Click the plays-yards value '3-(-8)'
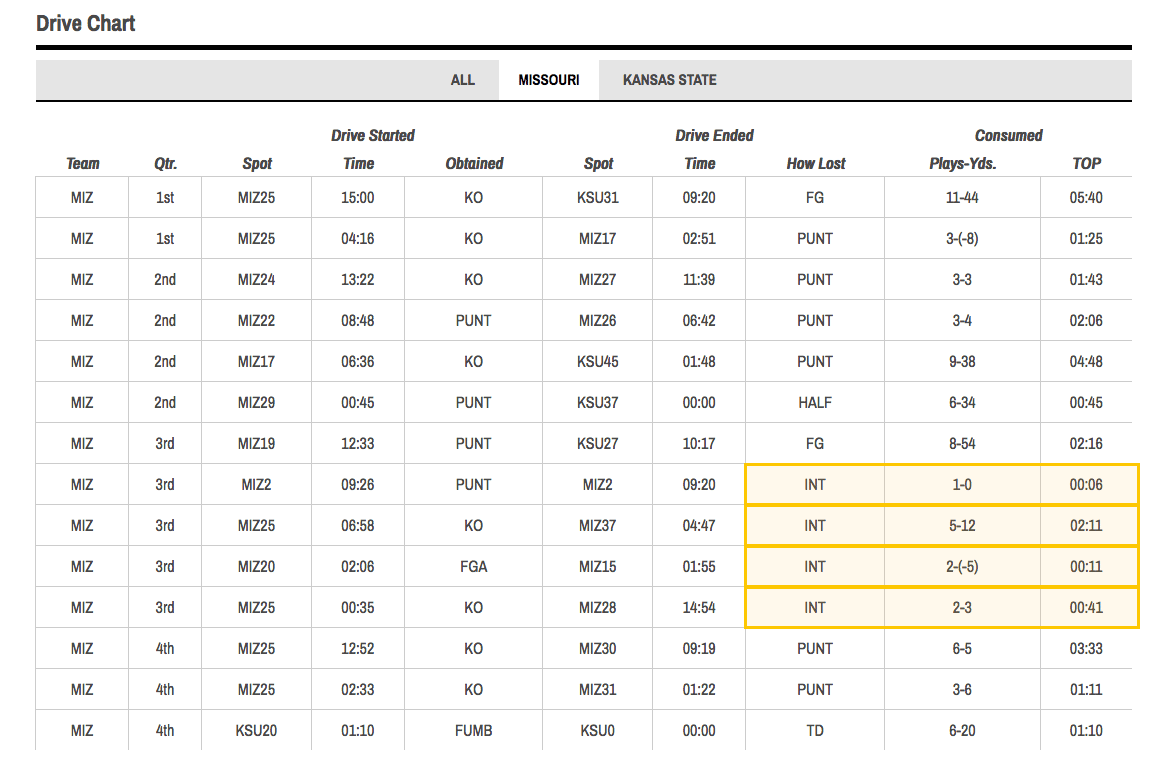Viewport: 1160px width, 770px height. [x=962, y=238]
